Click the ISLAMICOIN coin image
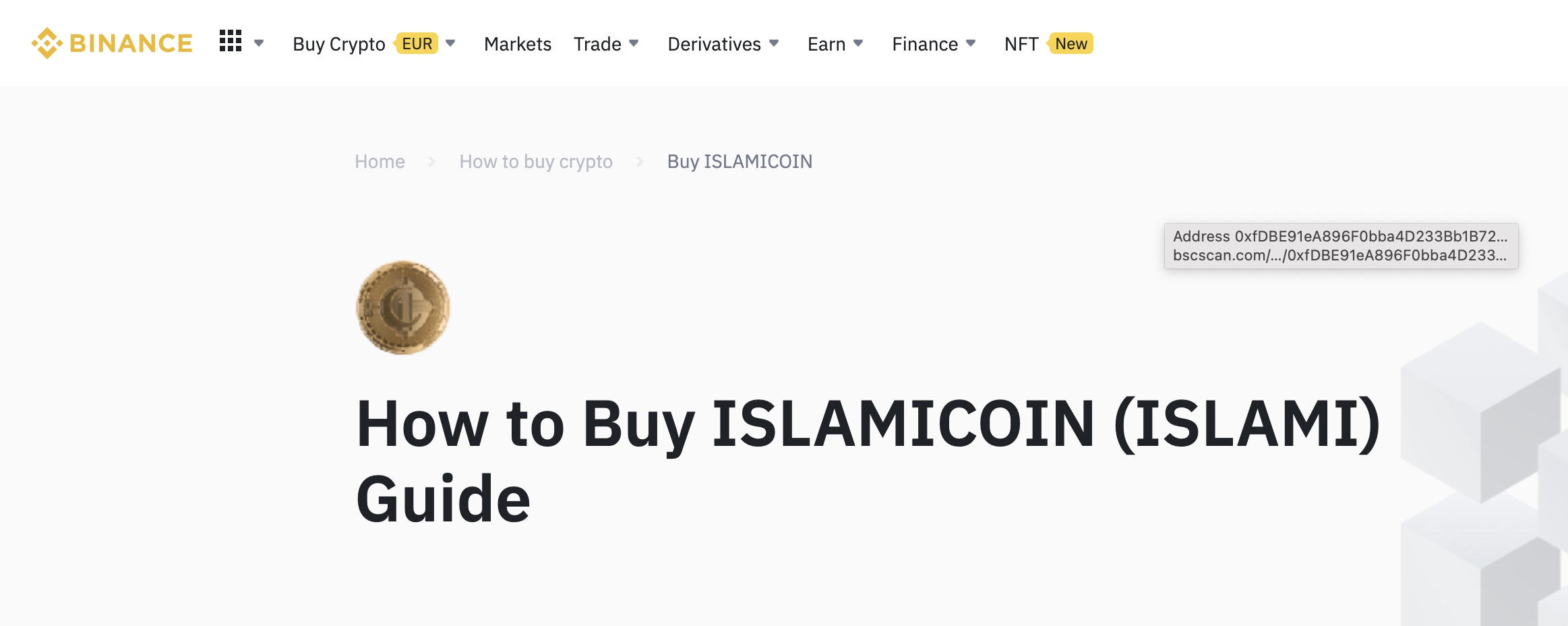This screenshot has width=1568, height=626. click(x=402, y=308)
